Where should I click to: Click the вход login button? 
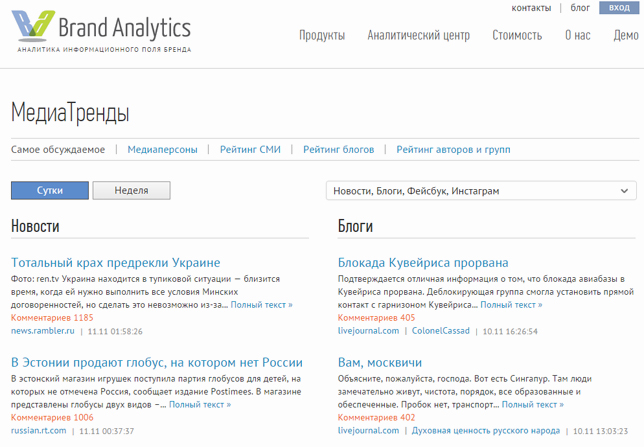619,8
